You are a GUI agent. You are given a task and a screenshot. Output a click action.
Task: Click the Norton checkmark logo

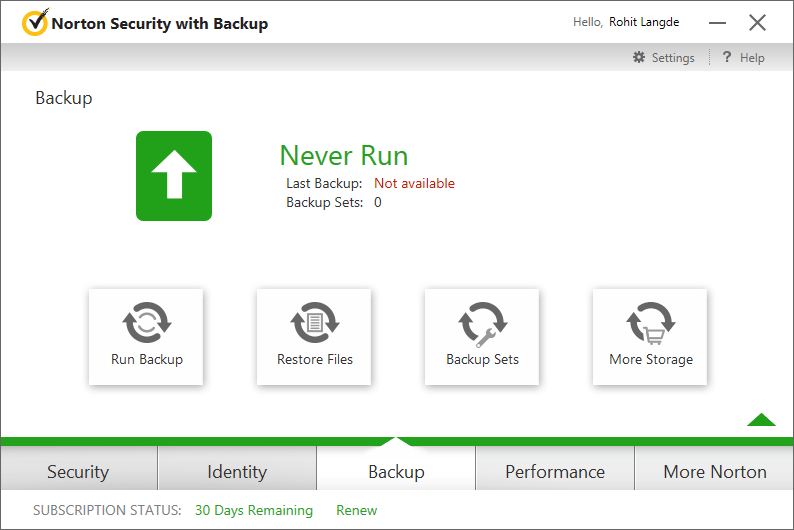[35, 22]
